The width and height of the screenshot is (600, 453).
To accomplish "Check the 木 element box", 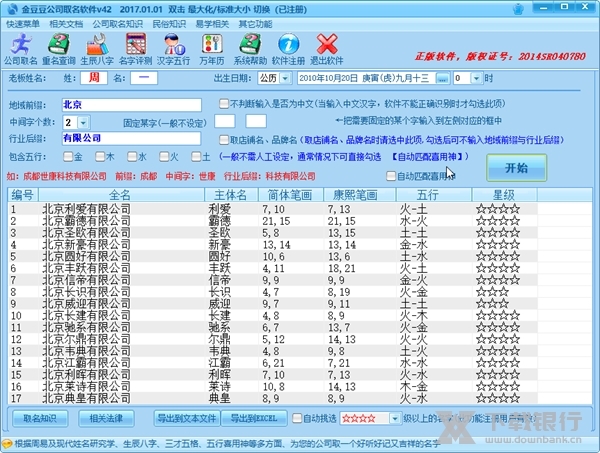I will (x=100, y=156).
